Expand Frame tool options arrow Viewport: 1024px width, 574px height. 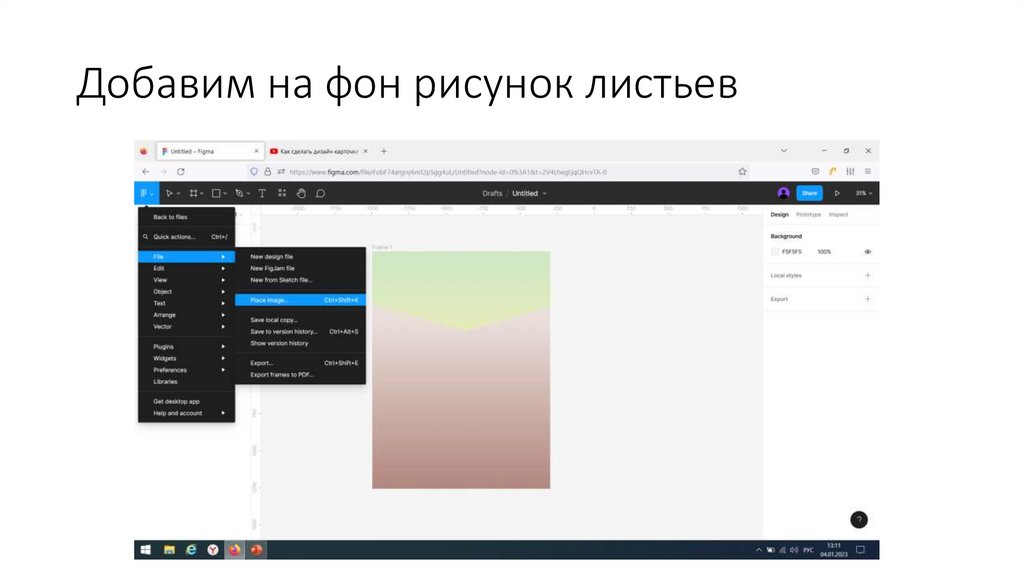(x=202, y=194)
